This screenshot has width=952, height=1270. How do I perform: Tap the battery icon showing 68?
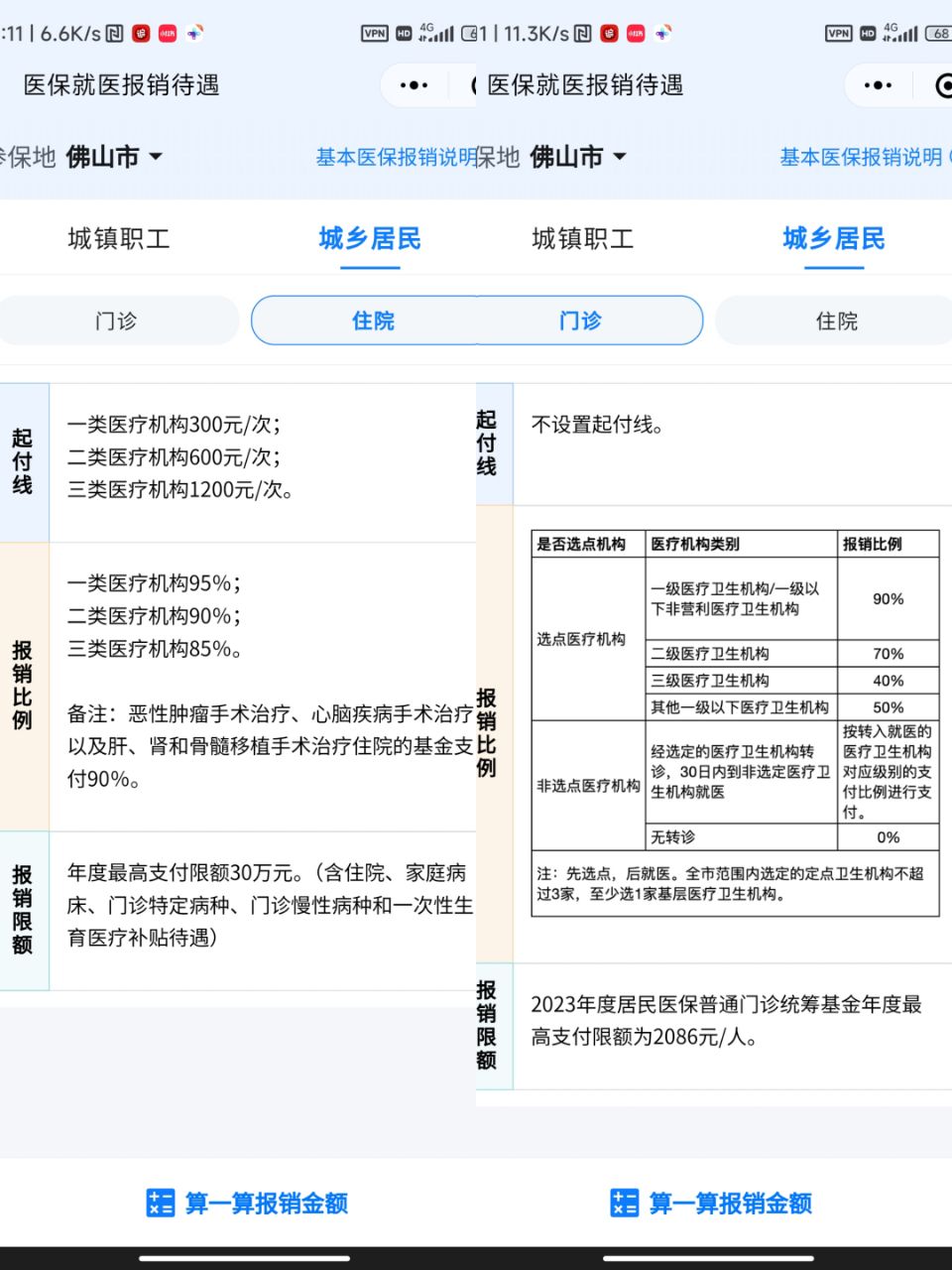point(938,34)
